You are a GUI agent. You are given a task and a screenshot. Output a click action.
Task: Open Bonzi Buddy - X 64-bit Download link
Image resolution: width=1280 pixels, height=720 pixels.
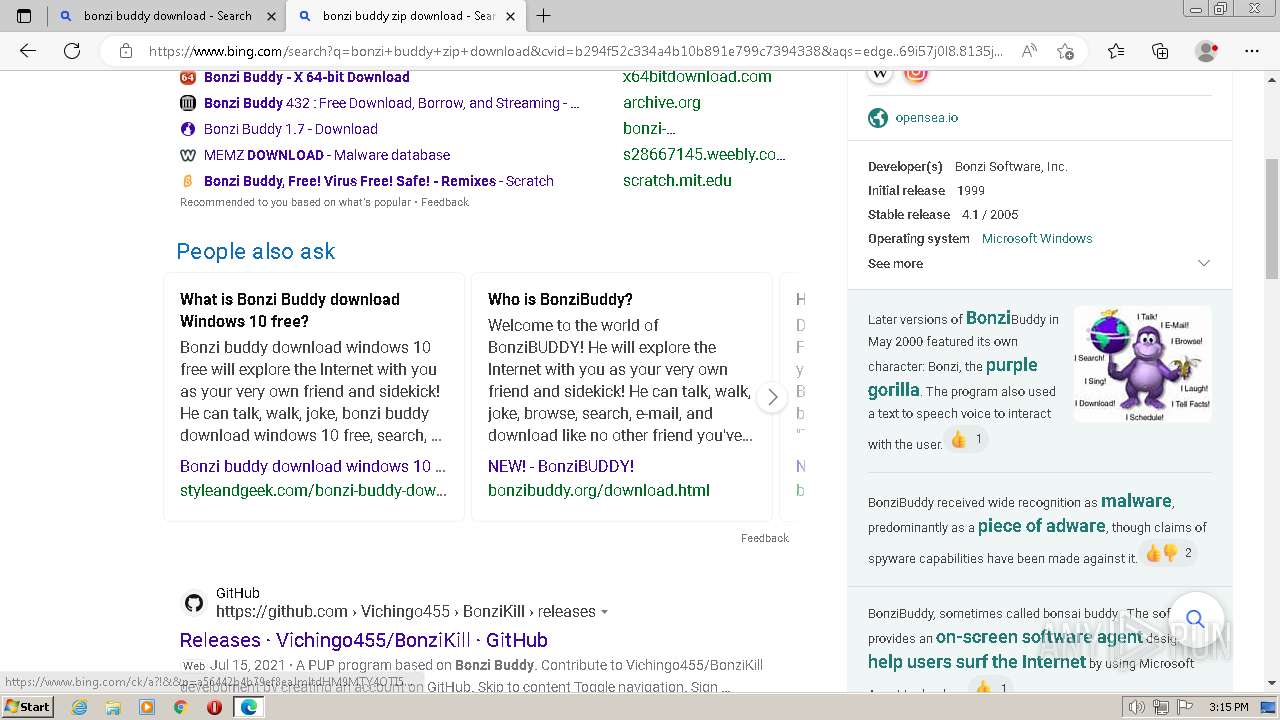[x=306, y=77]
